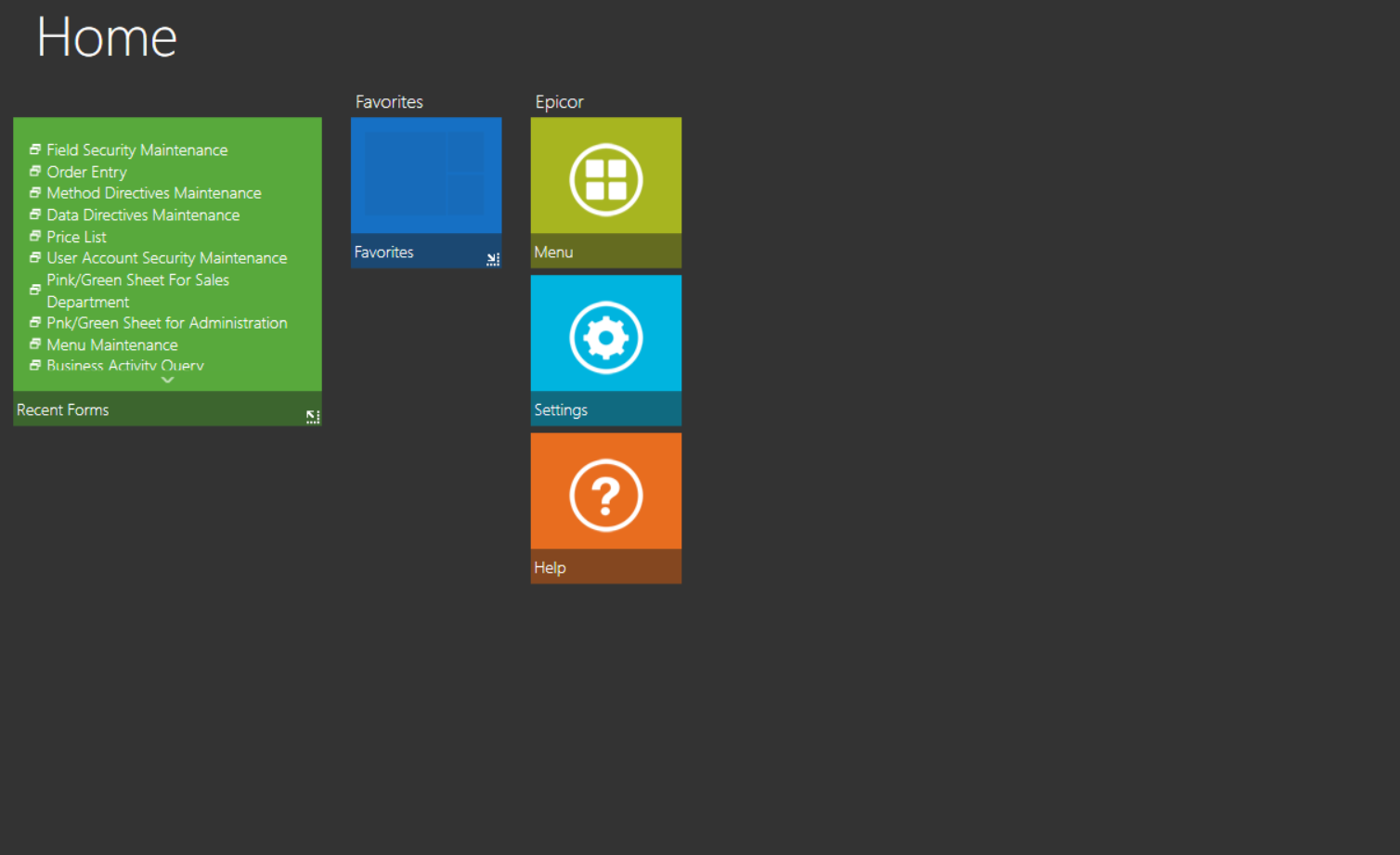Expand the Favorites tile resize arrow icon
Viewport: 1400px width, 855px height.
pos(493,259)
